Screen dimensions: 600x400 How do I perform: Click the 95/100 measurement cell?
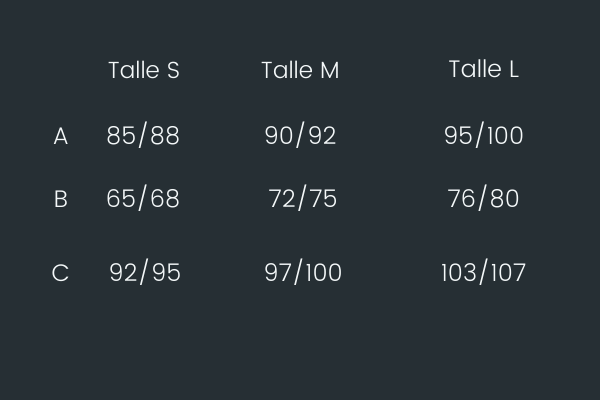coord(483,135)
